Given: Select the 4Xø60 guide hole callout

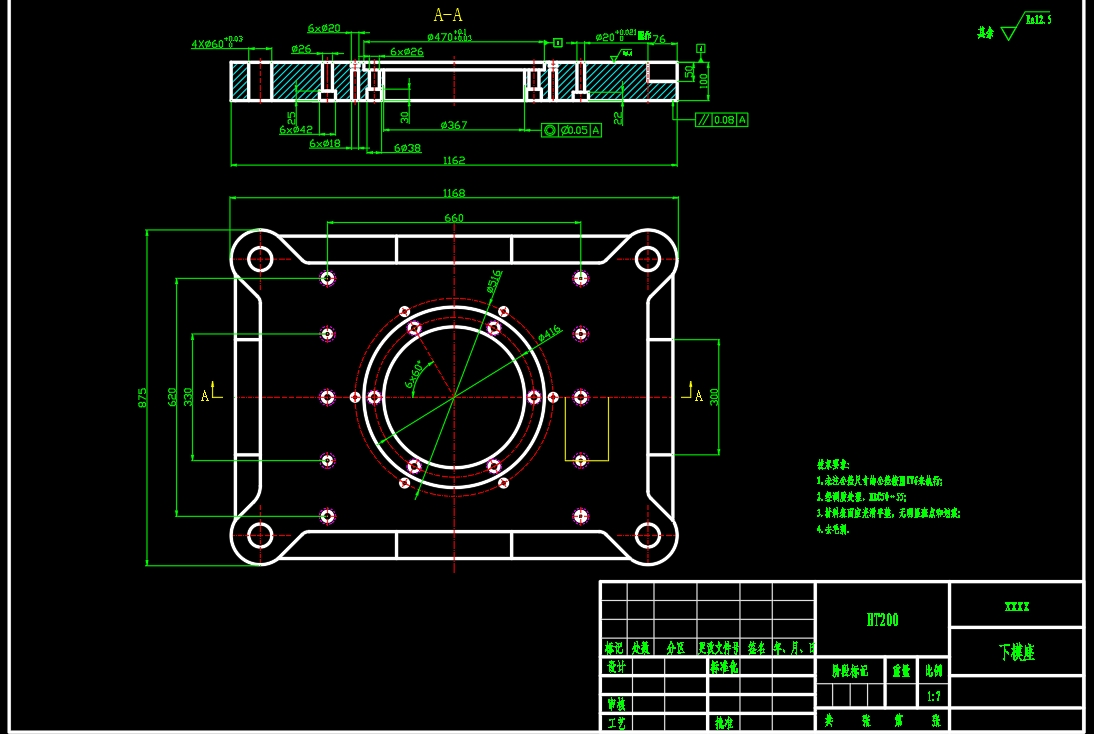Looking at the screenshot, I should coord(217,43).
